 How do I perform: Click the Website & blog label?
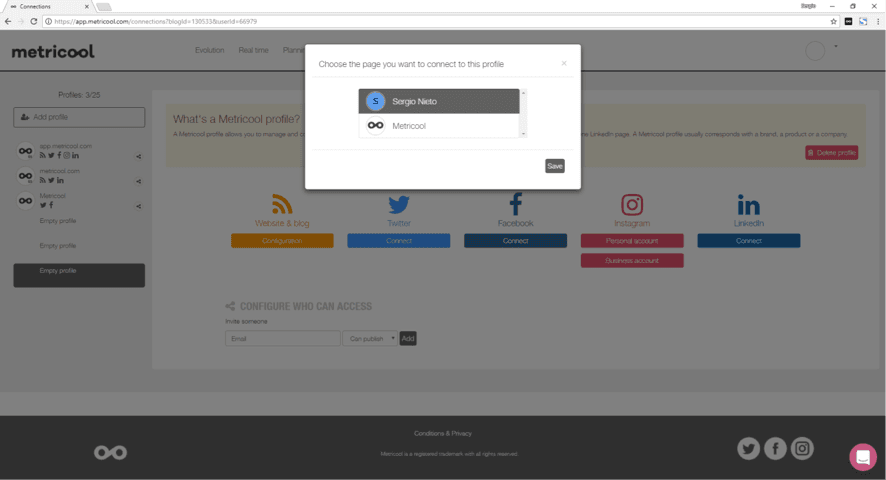tap(282, 223)
